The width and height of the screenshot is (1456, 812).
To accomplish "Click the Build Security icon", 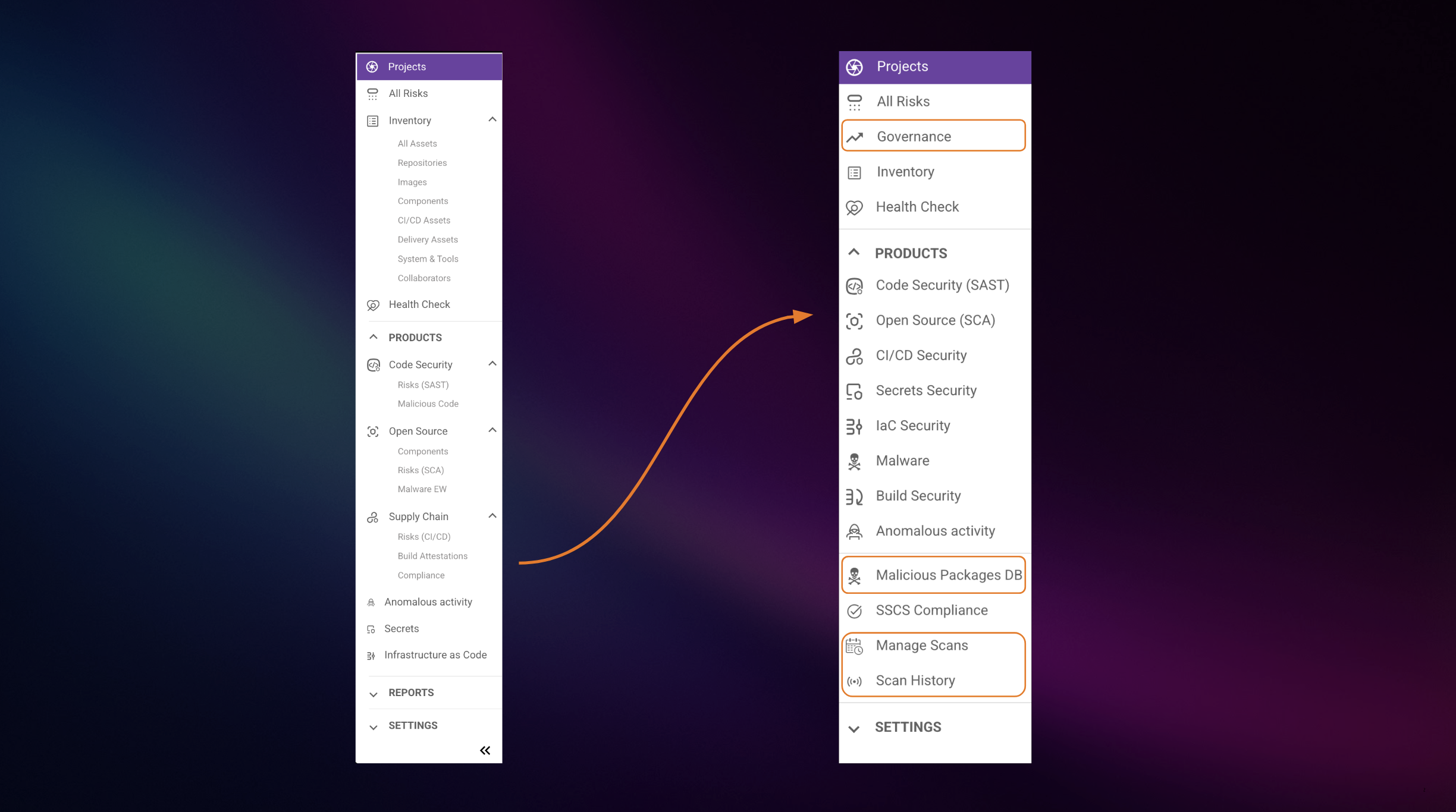I will point(855,496).
